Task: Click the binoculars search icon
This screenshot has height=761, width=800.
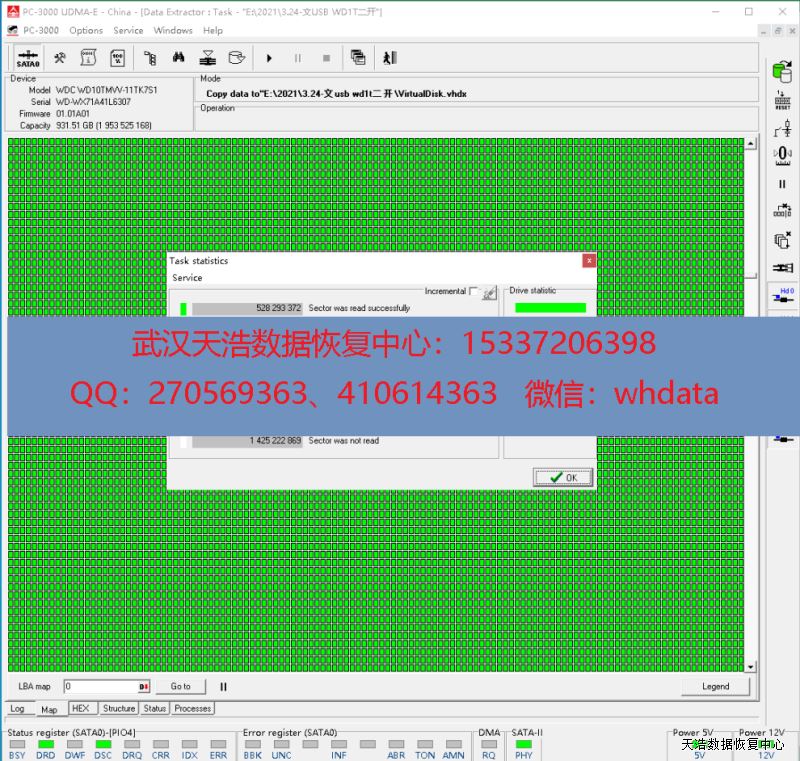Action: click(180, 58)
